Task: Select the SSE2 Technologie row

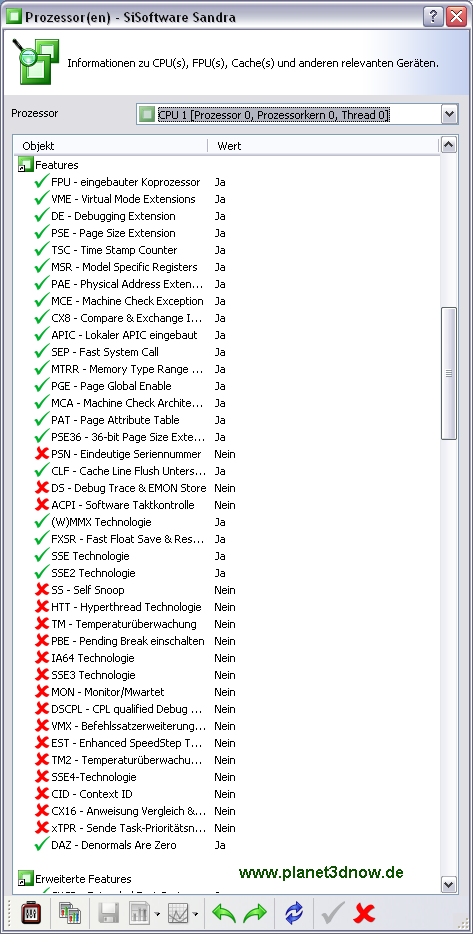Action: coord(226,573)
